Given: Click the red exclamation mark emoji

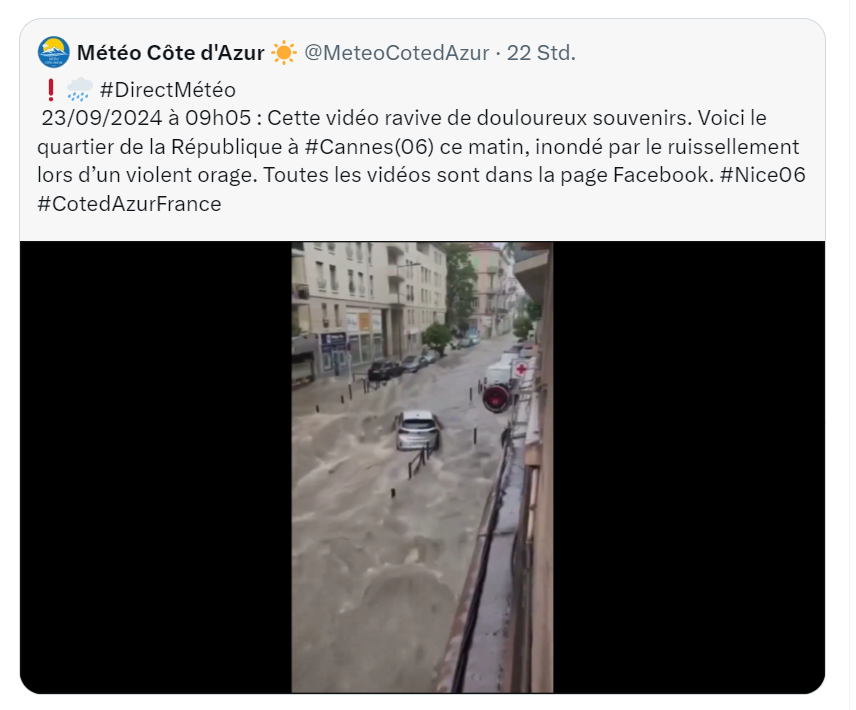Looking at the screenshot, I should tap(50, 90).
